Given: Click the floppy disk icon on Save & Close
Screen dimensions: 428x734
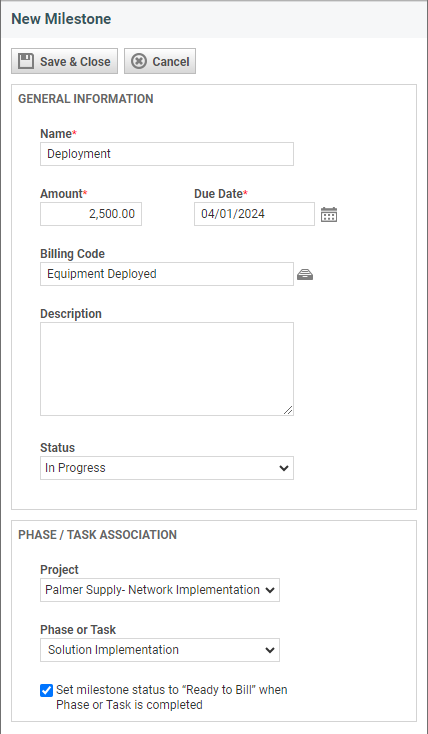Looking at the screenshot, I should (x=26, y=61).
